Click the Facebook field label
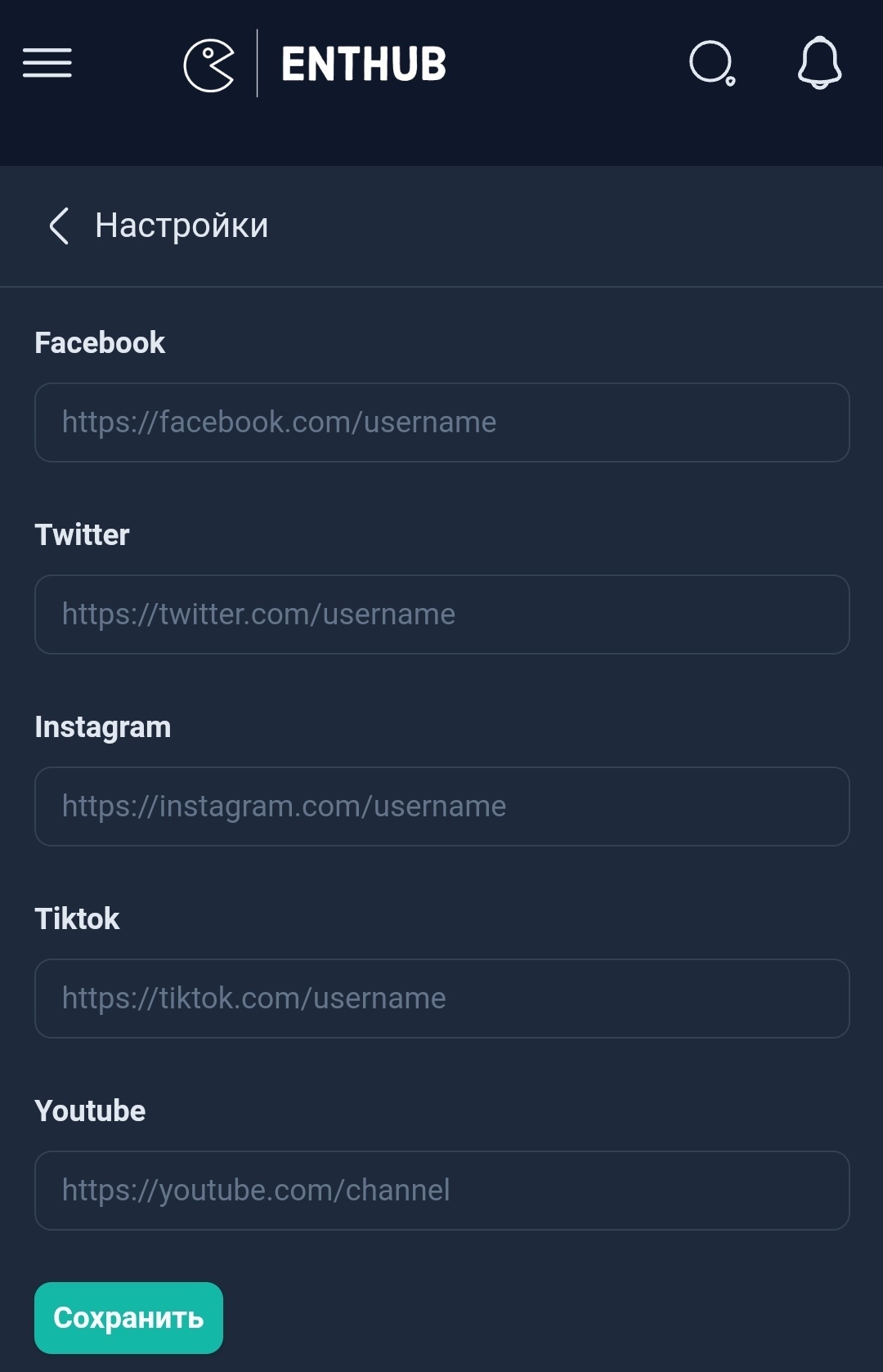The image size is (883, 1372). (x=100, y=343)
